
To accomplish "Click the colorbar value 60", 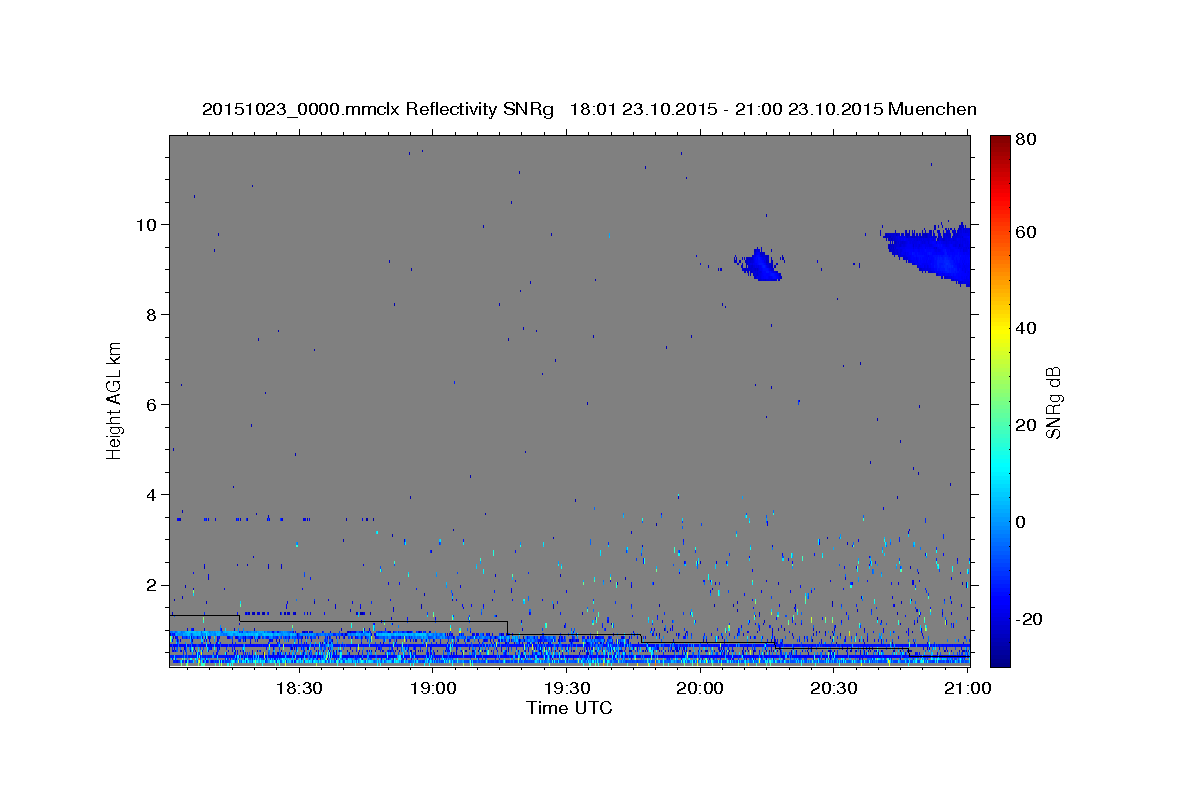I will click(x=1027, y=232).
